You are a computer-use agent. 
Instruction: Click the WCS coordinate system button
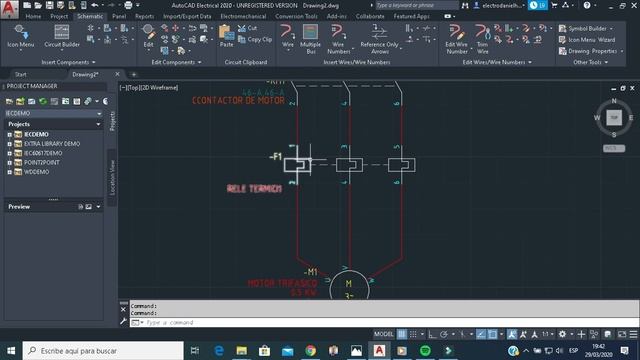coord(614,148)
